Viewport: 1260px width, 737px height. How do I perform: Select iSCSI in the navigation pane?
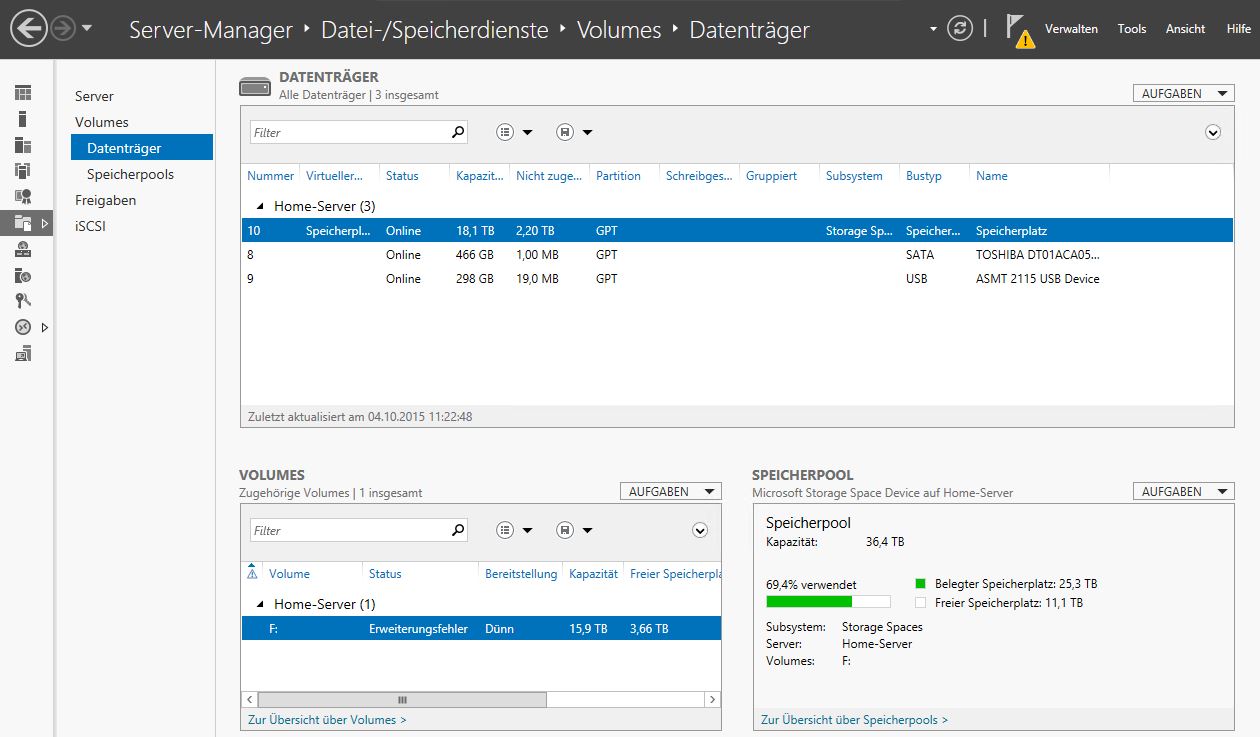coord(90,226)
